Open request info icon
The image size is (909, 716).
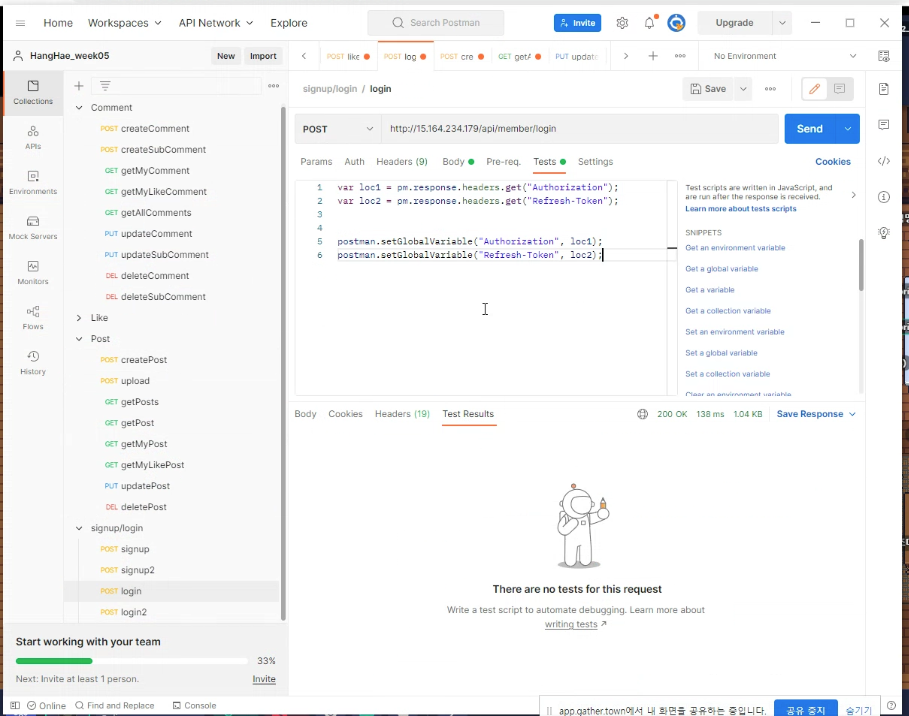883,197
